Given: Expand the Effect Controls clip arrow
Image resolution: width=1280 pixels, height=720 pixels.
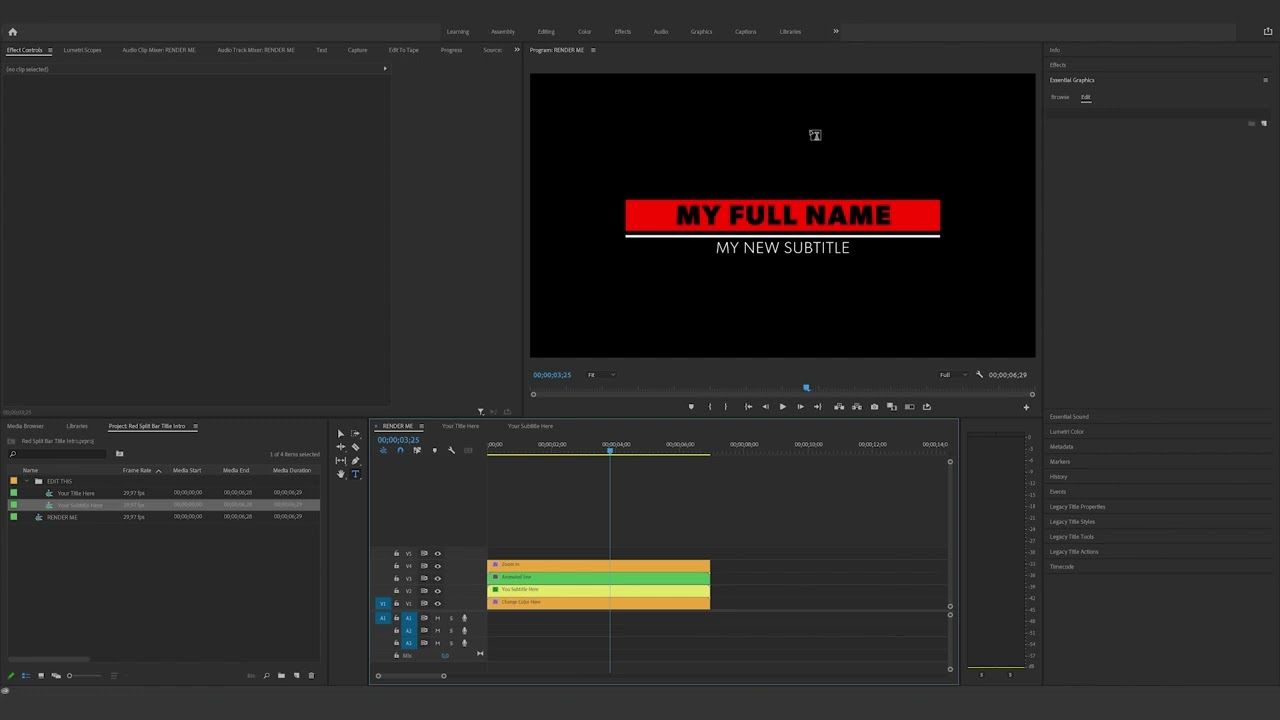Looking at the screenshot, I should [x=385, y=69].
